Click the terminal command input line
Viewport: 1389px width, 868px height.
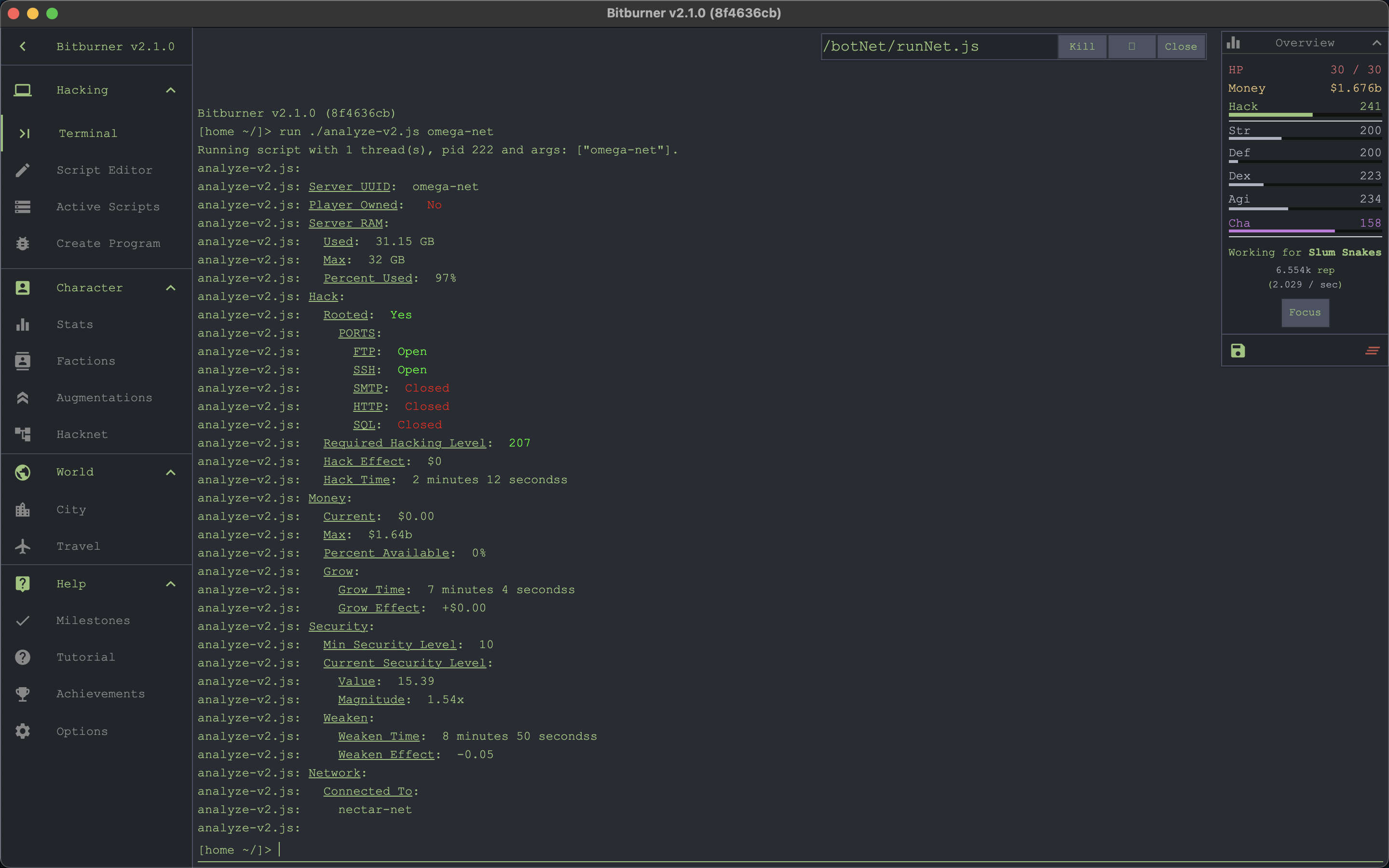[x=689, y=850]
